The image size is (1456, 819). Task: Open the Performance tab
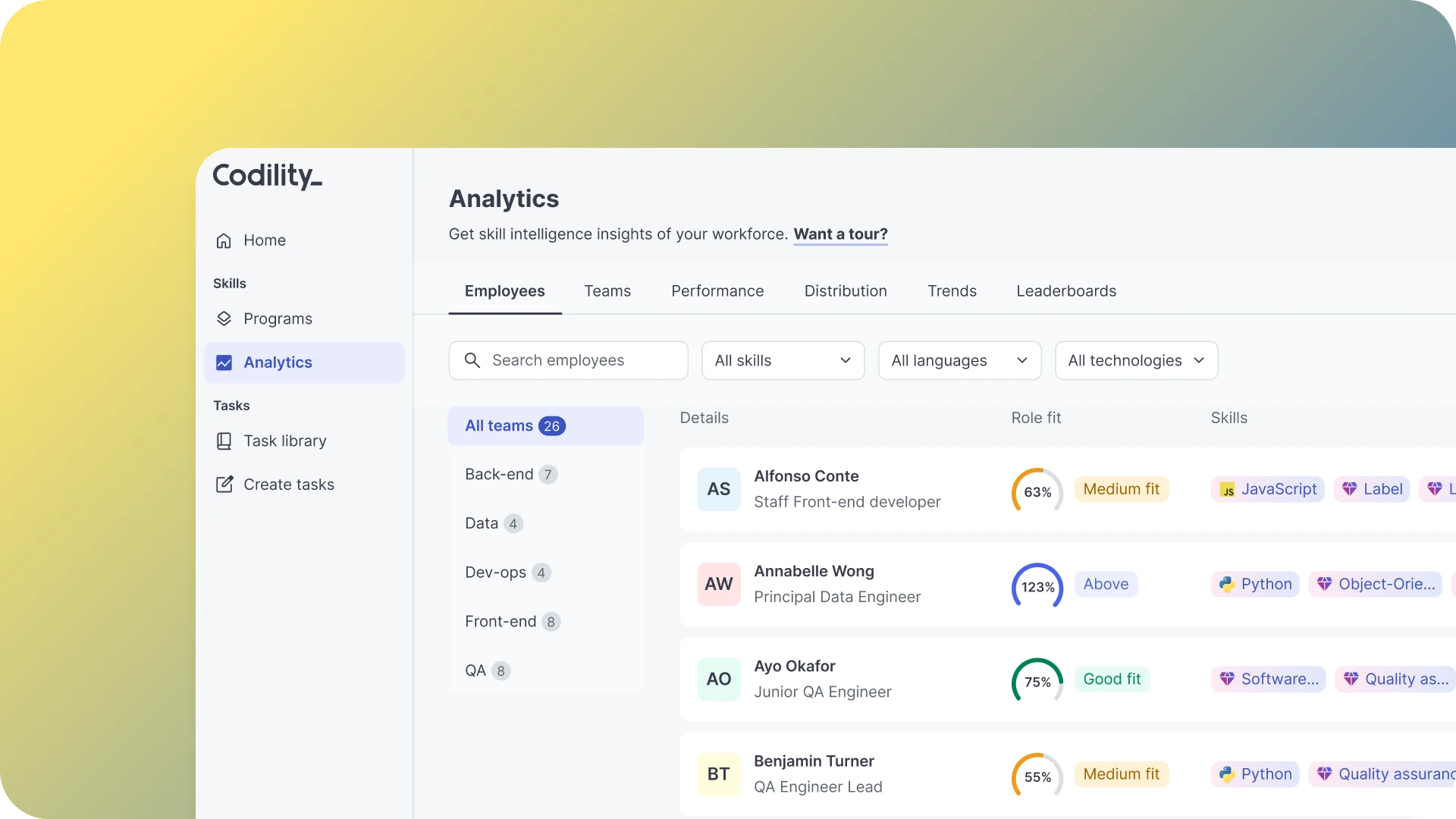pyautogui.click(x=717, y=291)
